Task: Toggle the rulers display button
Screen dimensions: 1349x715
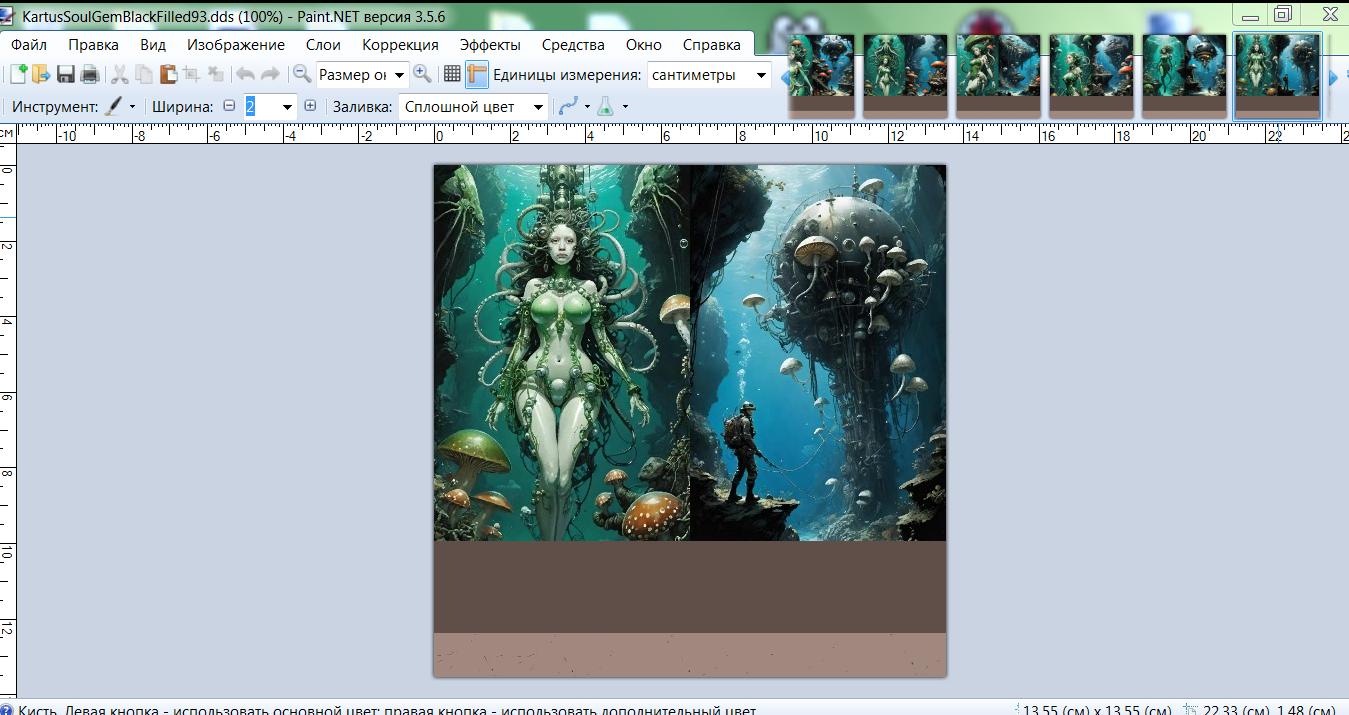Action: tap(476, 74)
